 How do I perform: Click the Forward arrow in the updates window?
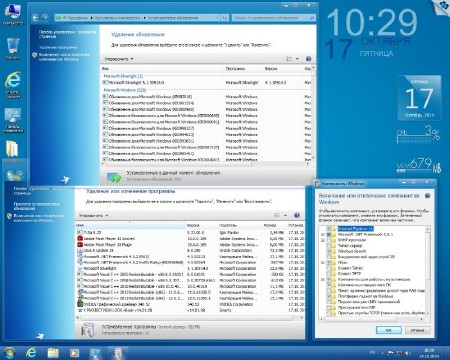click(45, 17)
